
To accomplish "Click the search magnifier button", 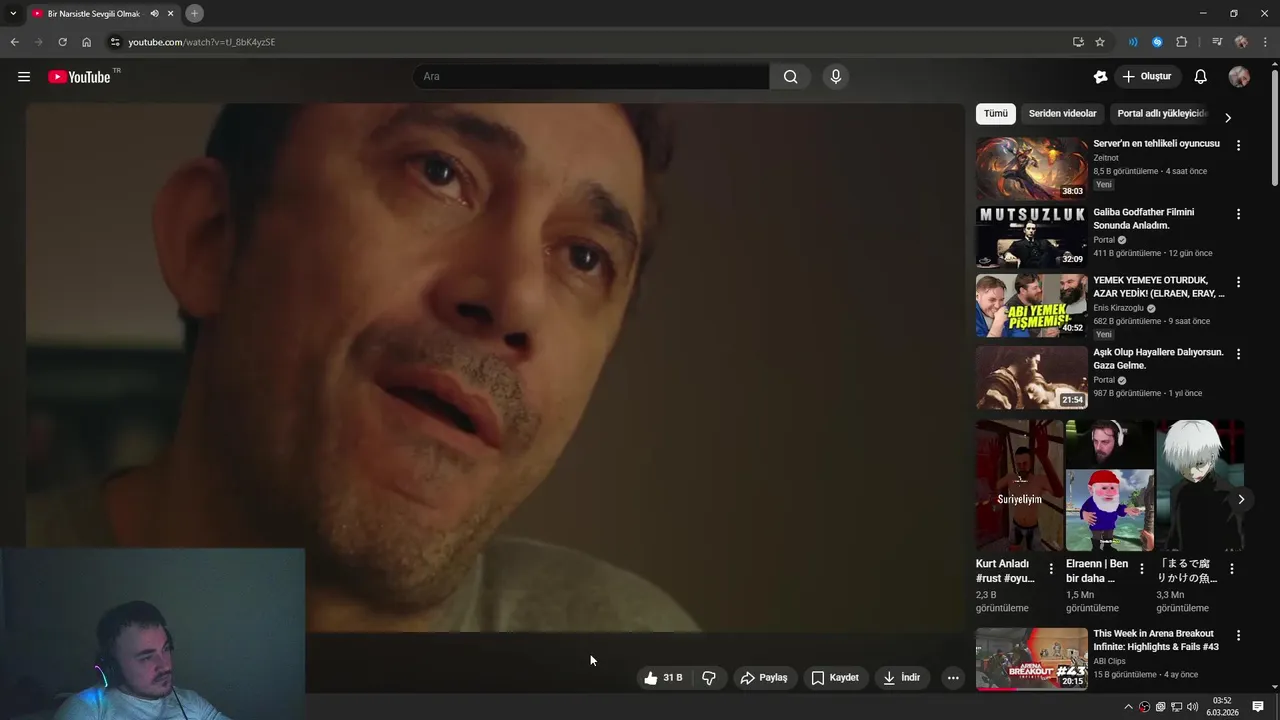I will [x=790, y=77].
